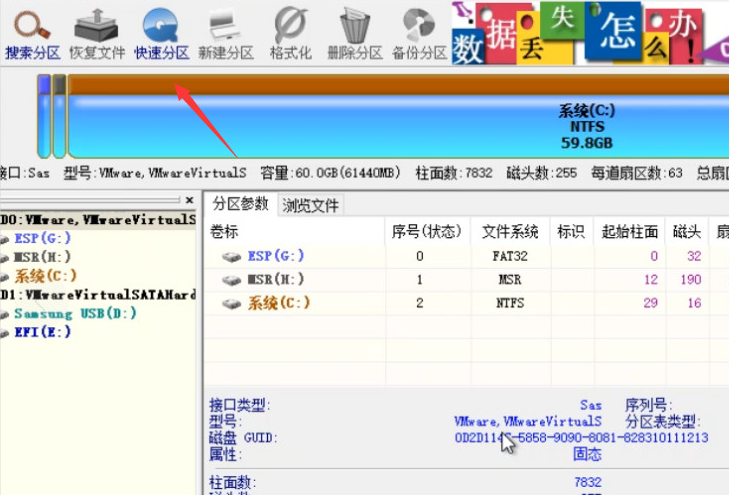Screen dimensions: 729x496
Task: Switch to the 分区参数 tab
Action: 240,204
